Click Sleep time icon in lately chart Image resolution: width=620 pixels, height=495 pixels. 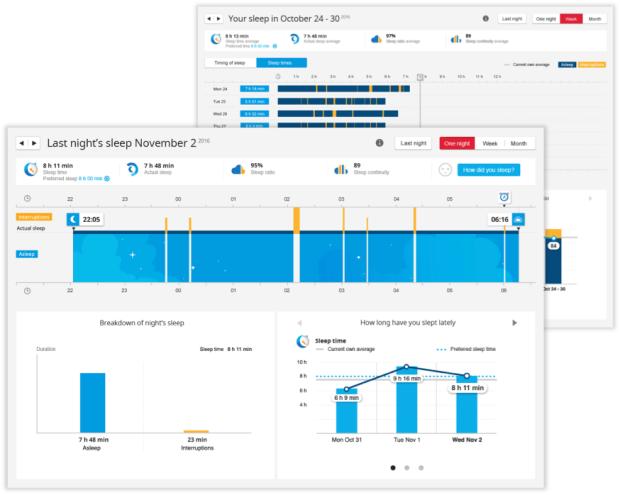pos(303,341)
